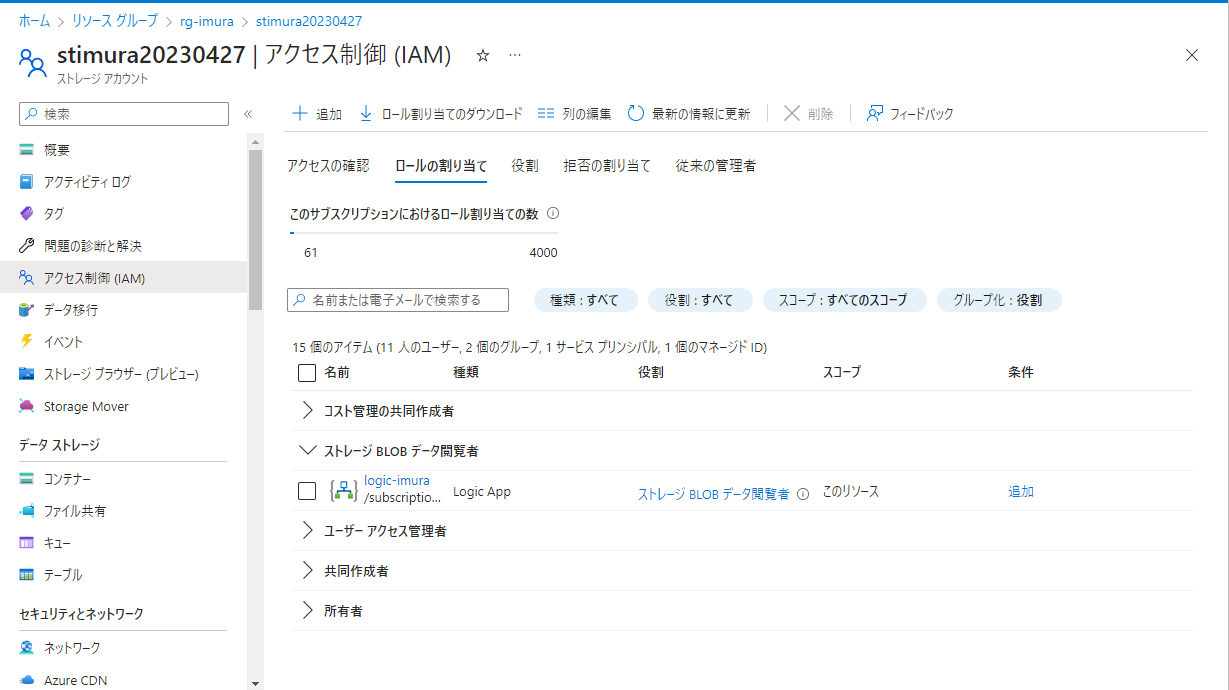
Task: Select the タグ tag icon
Action: [27, 214]
